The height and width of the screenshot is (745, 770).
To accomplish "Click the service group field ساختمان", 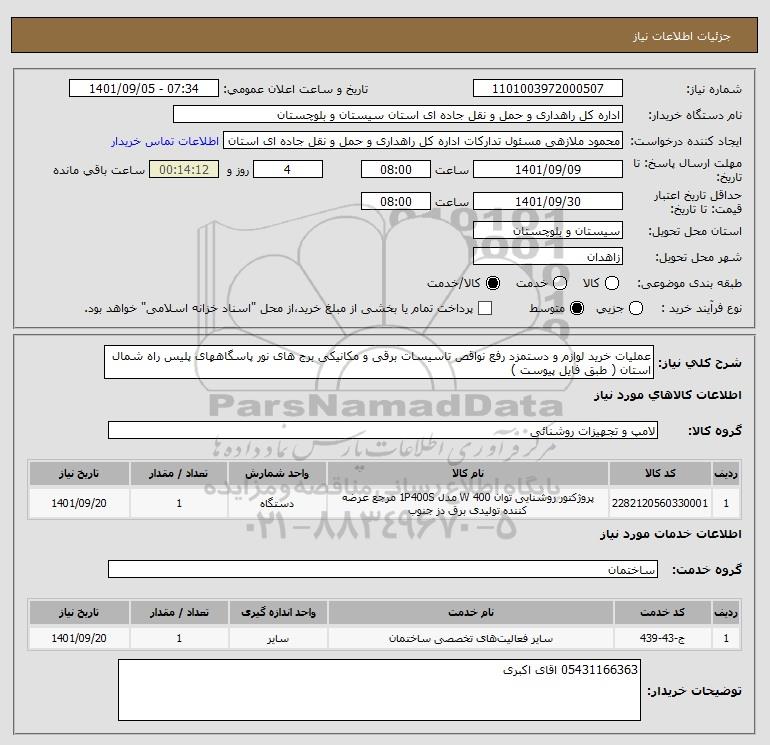I will coord(383,570).
